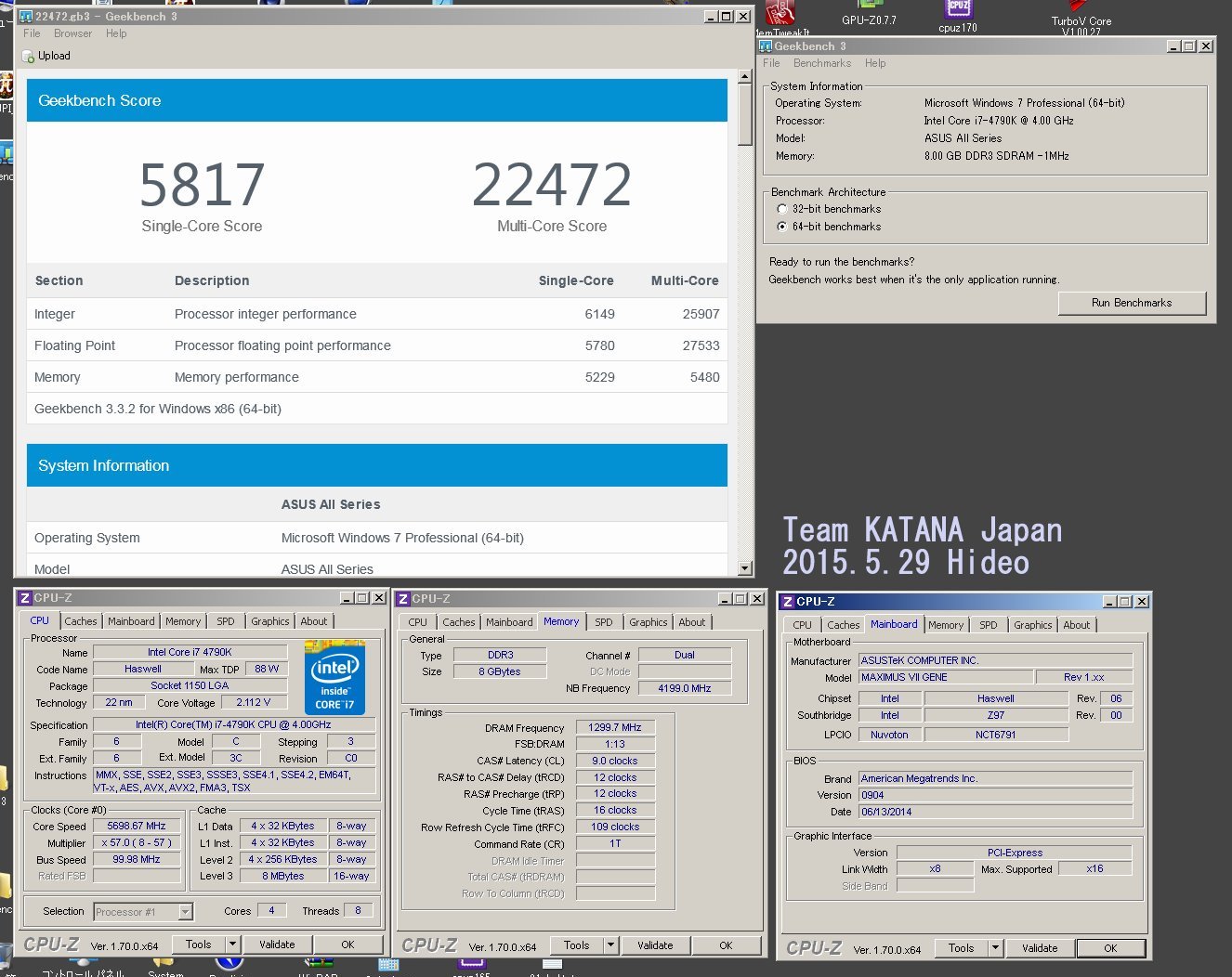Switch to Mainboard tab in the leftmost CPU-Z window
This screenshot has width=1232, height=977.
click(131, 621)
